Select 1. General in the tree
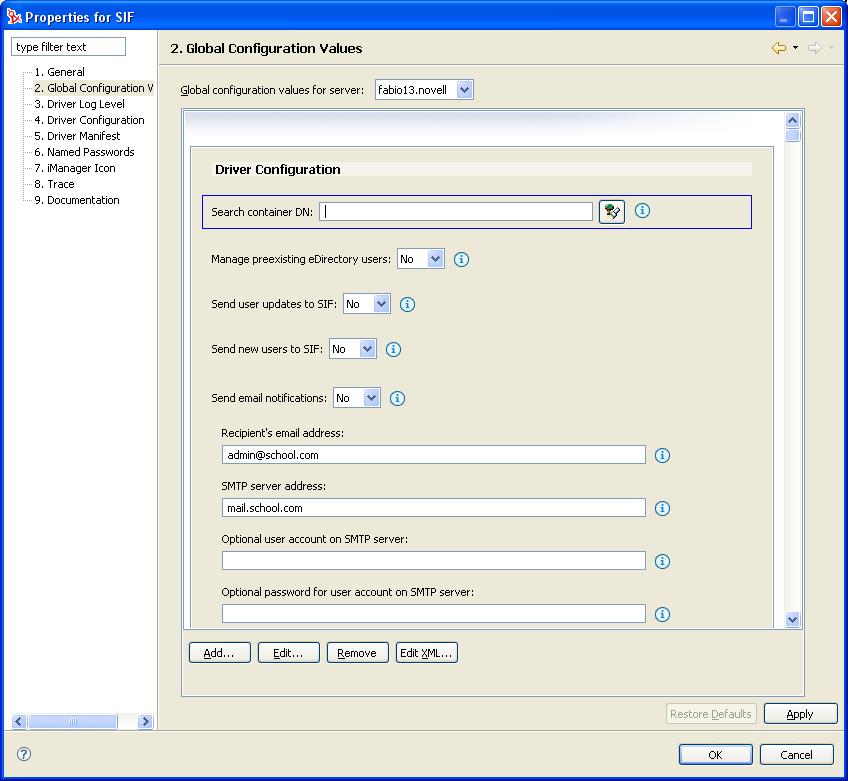Screen dimensions: 848x781 click(59, 72)
